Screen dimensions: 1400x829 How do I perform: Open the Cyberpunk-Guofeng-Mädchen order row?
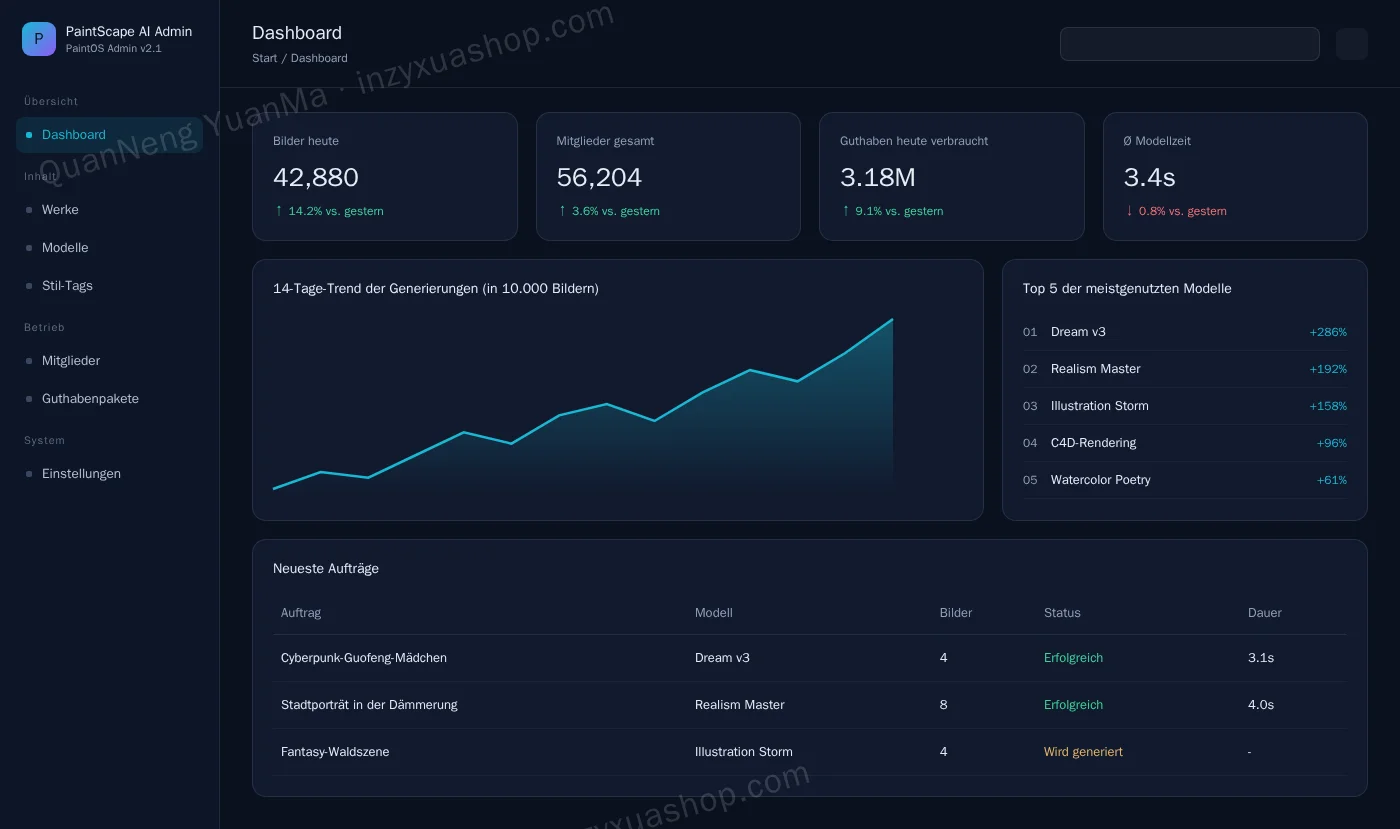click(x=810, y=658)
